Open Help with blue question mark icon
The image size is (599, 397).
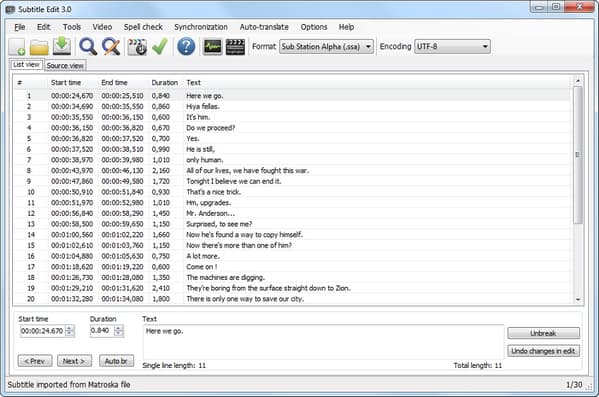(x=186, y=47)
